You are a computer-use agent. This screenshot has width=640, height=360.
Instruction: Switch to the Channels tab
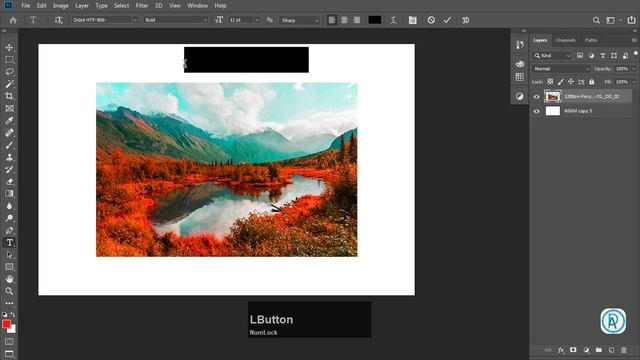(566, 40)
